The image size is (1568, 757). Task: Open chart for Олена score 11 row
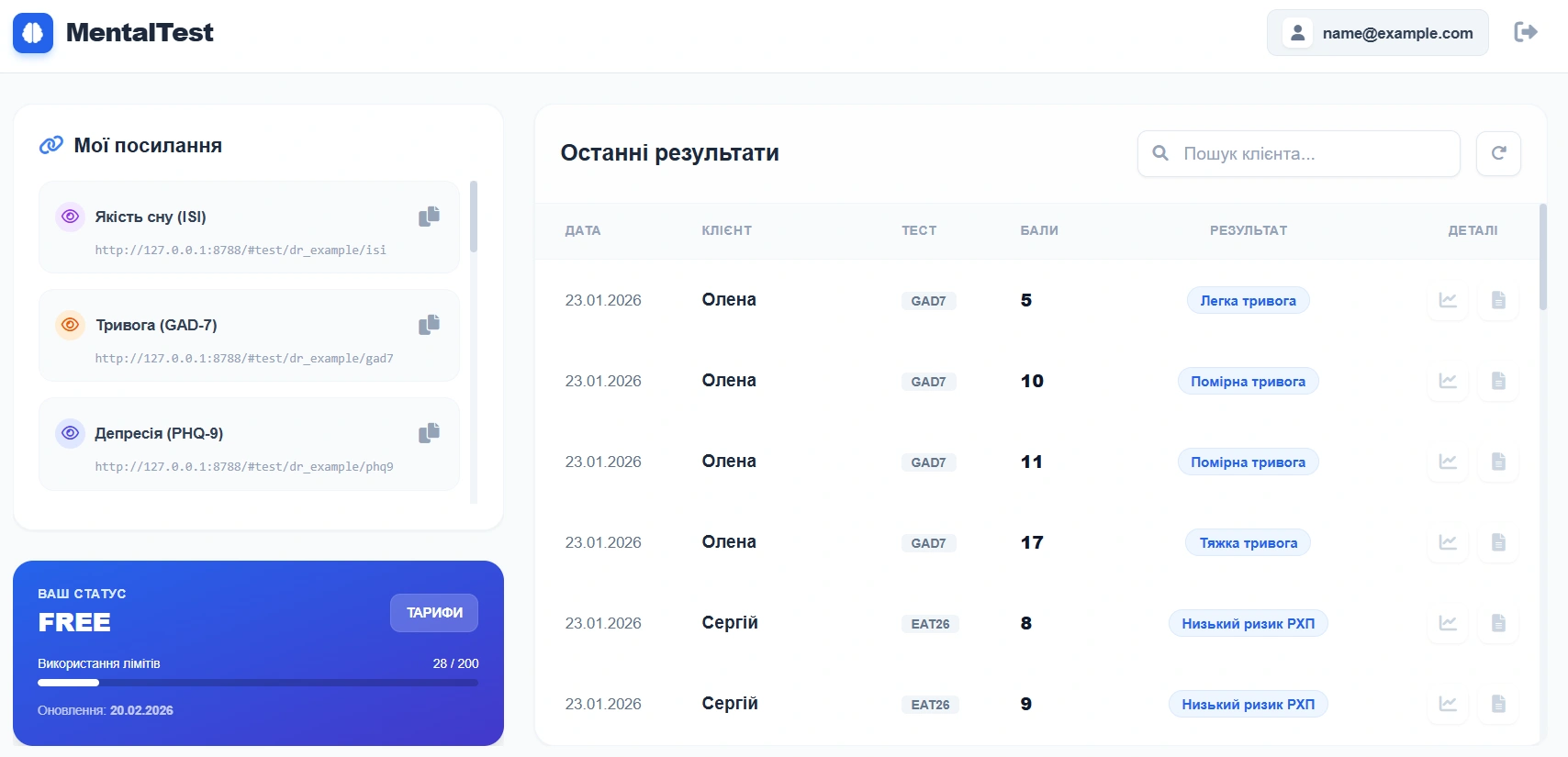(1448, 462)
